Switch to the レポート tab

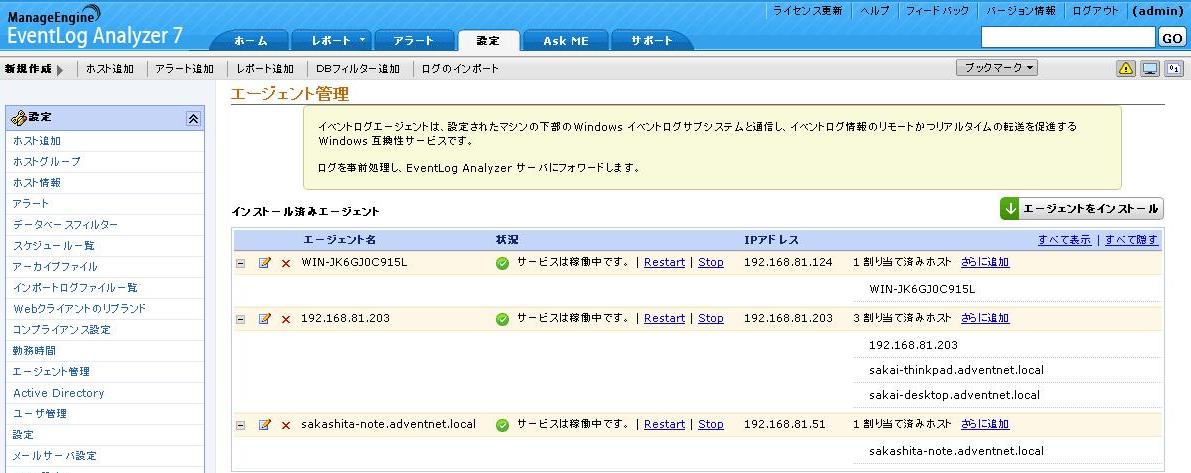point(330,41)
